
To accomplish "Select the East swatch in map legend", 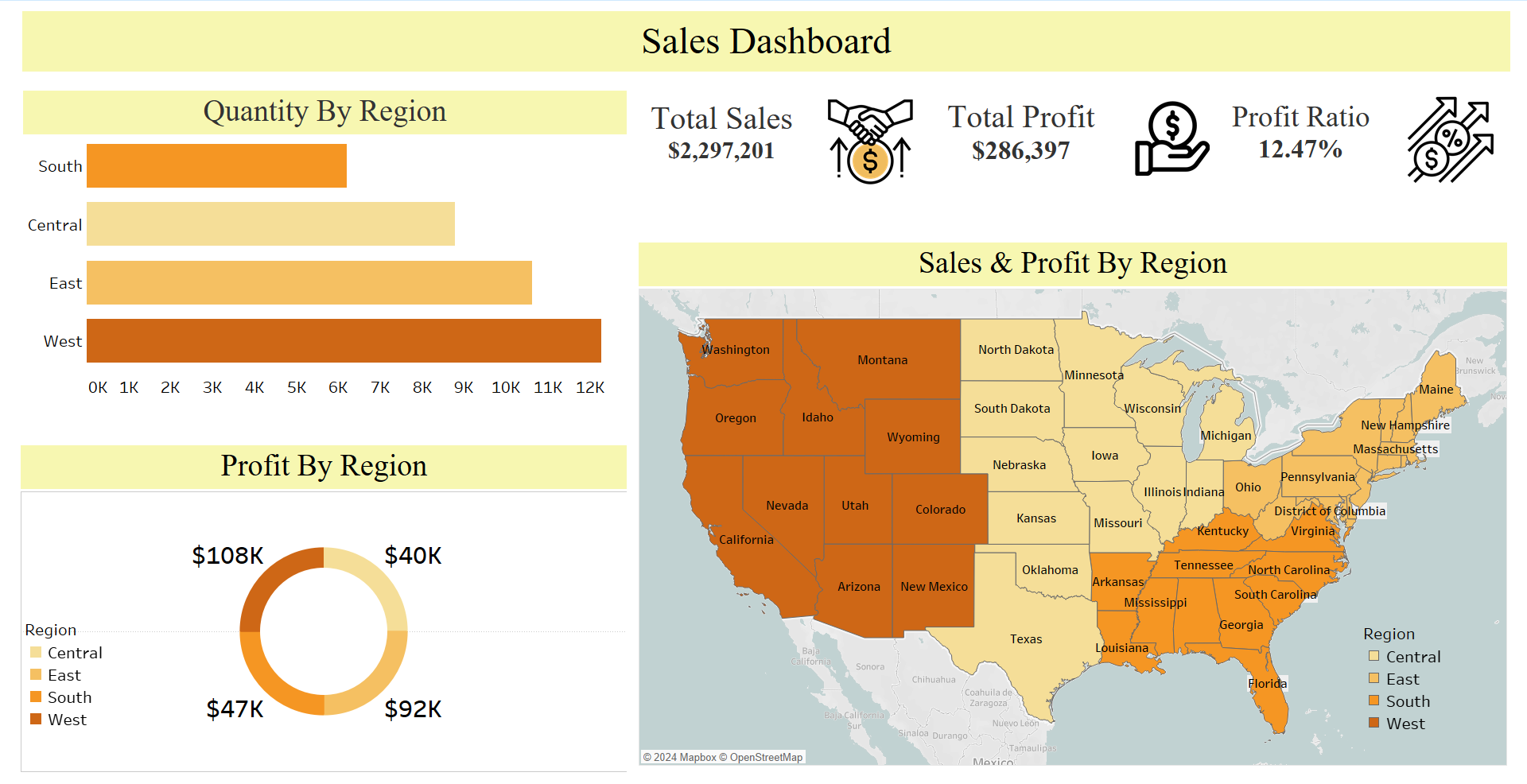I will point(1374,678).
